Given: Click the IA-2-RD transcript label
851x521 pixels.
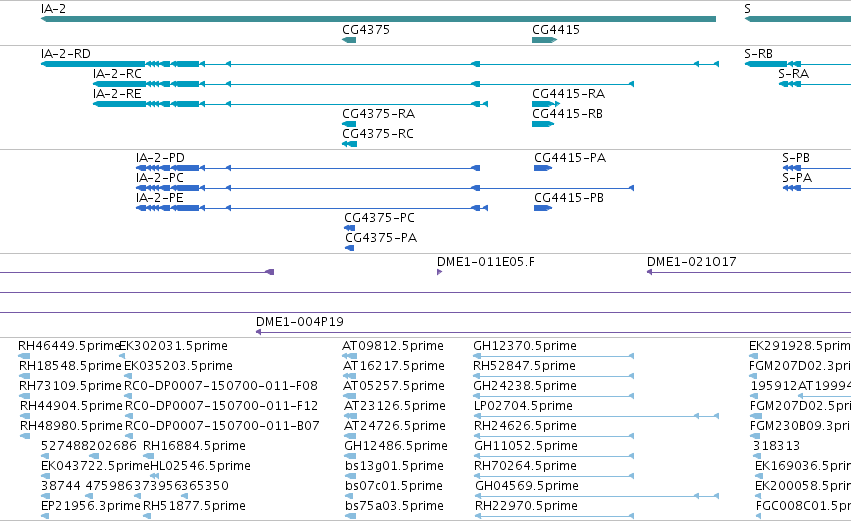Looking at the screenshot, I should pos(66,54).
